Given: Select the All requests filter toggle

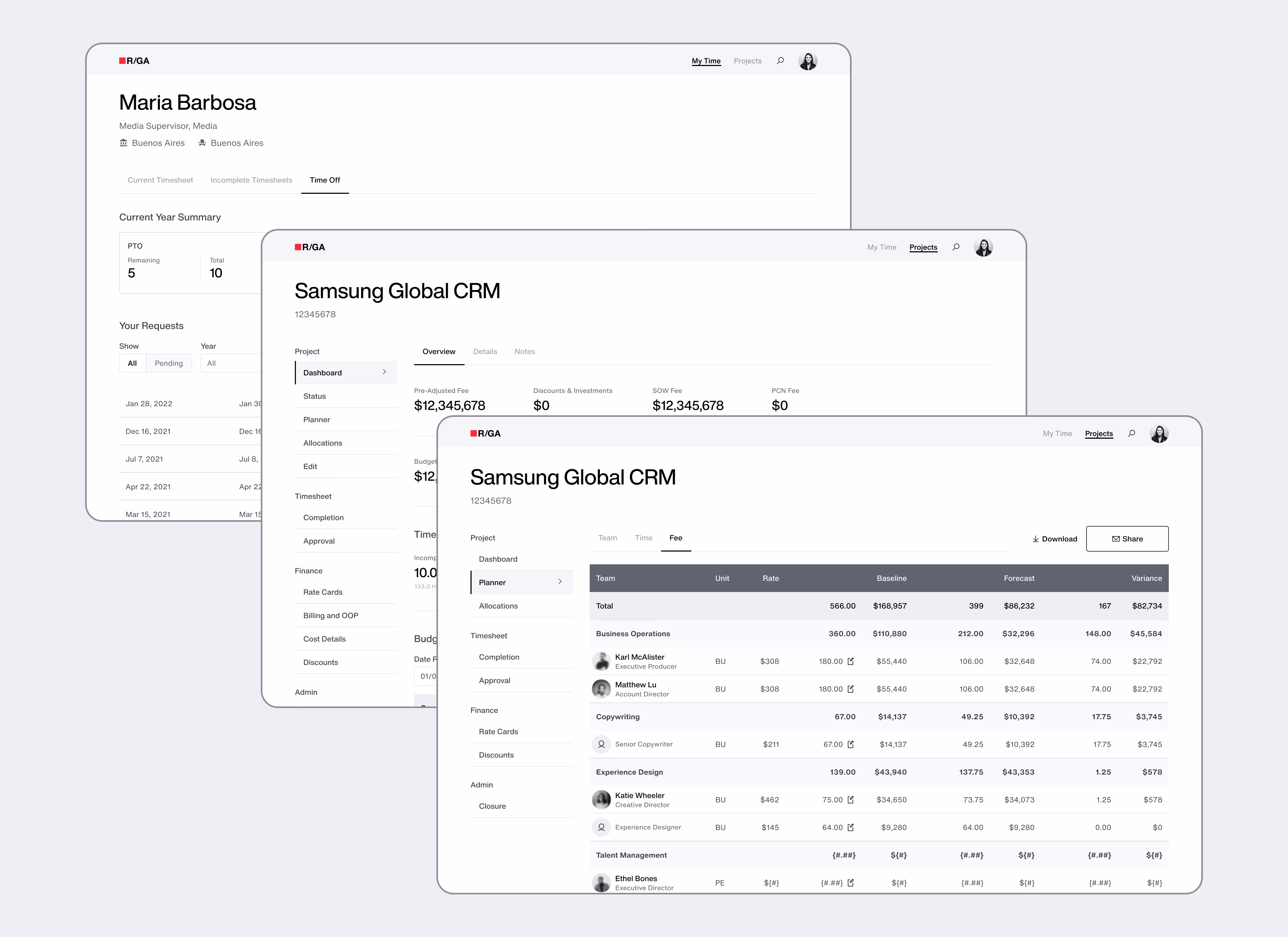Looking at the screenshot, I should tap(132, 363).
